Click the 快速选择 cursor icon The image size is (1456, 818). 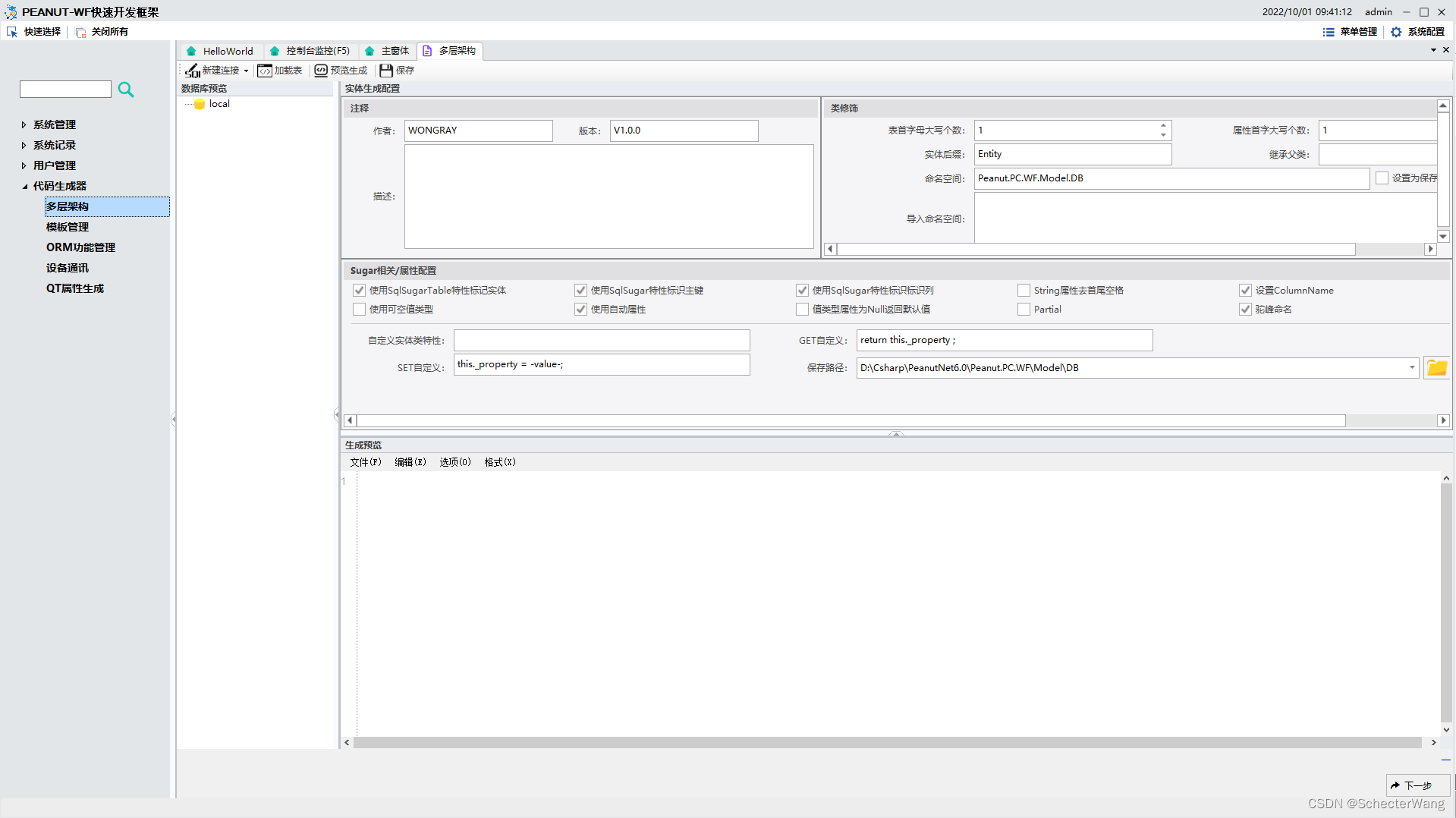12,32
